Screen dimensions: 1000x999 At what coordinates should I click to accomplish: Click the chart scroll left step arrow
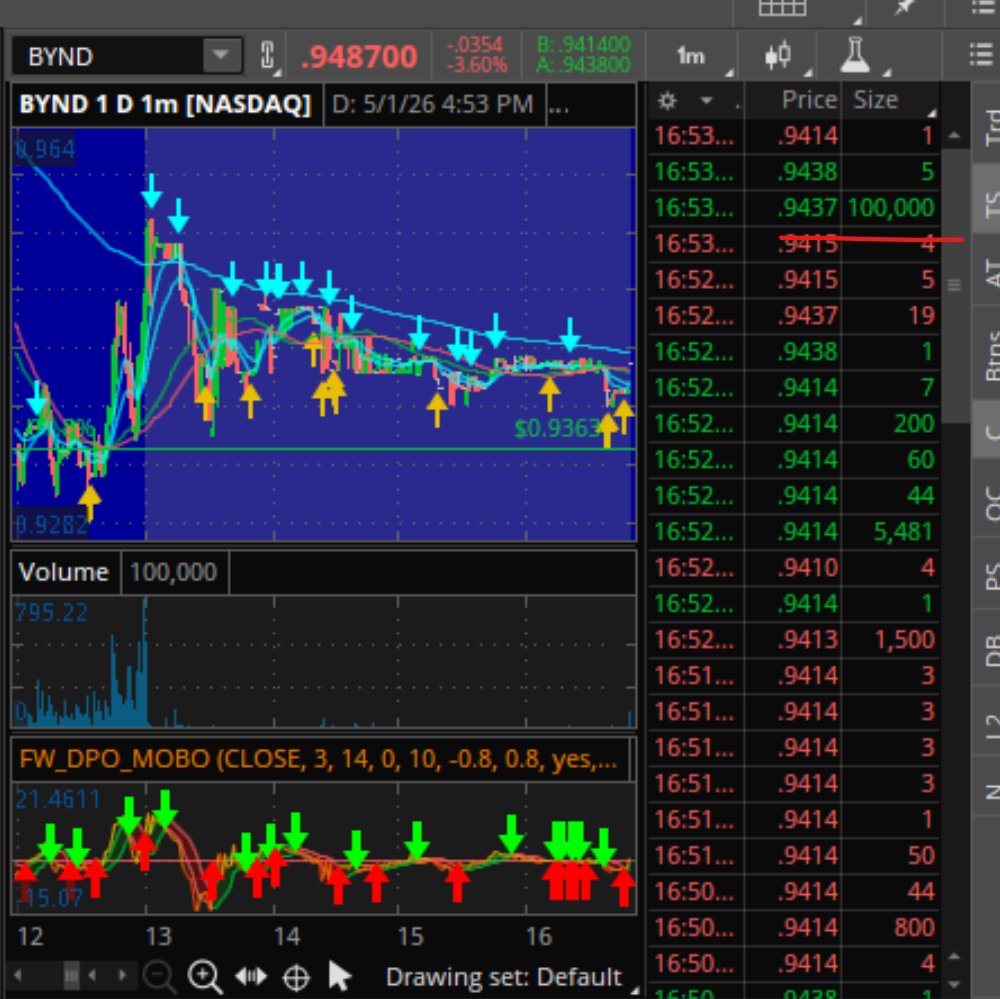92,975
